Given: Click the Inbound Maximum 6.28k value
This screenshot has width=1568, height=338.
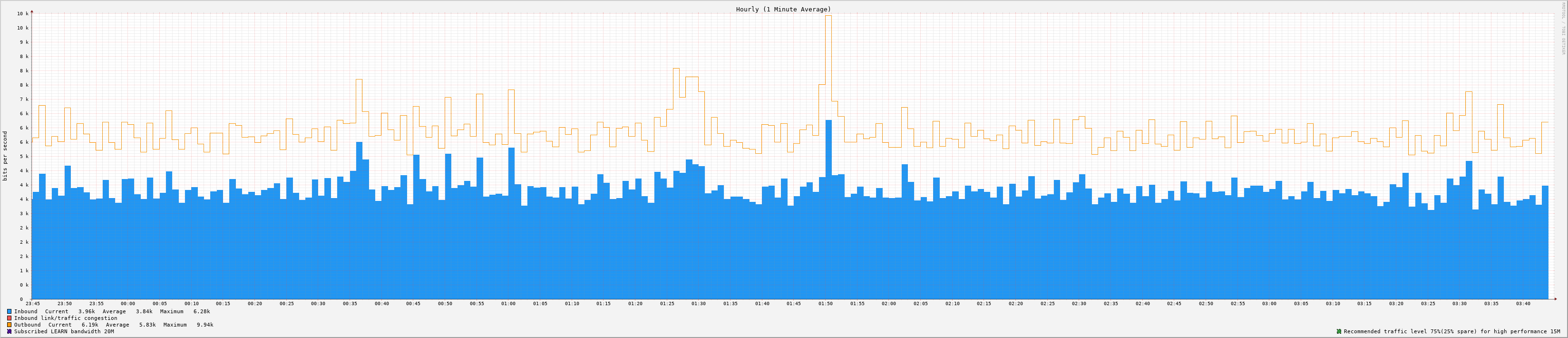Looking at the screenshot, I should click(x=202, y=311).
